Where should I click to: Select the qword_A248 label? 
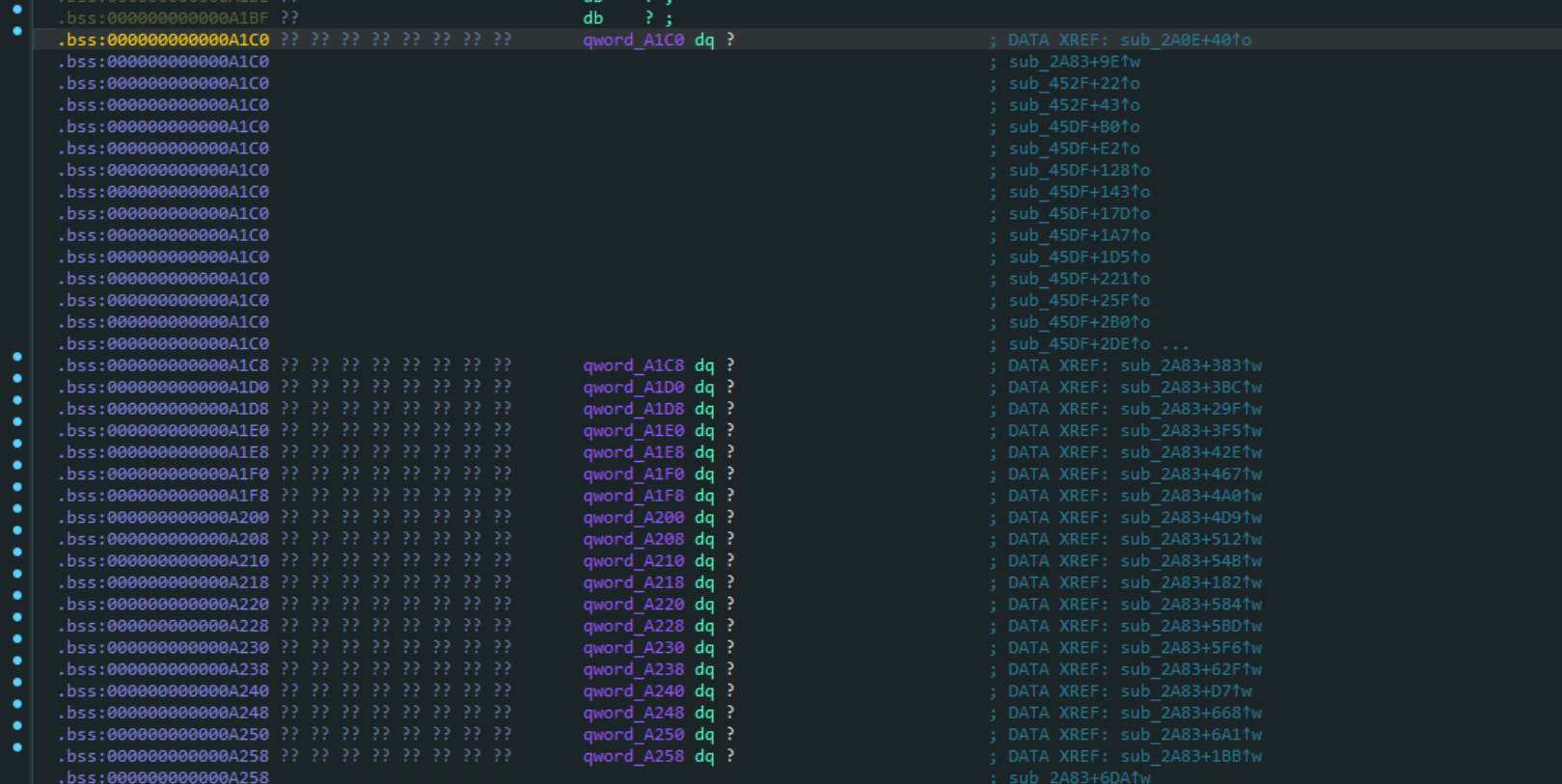tap(633, 713)
